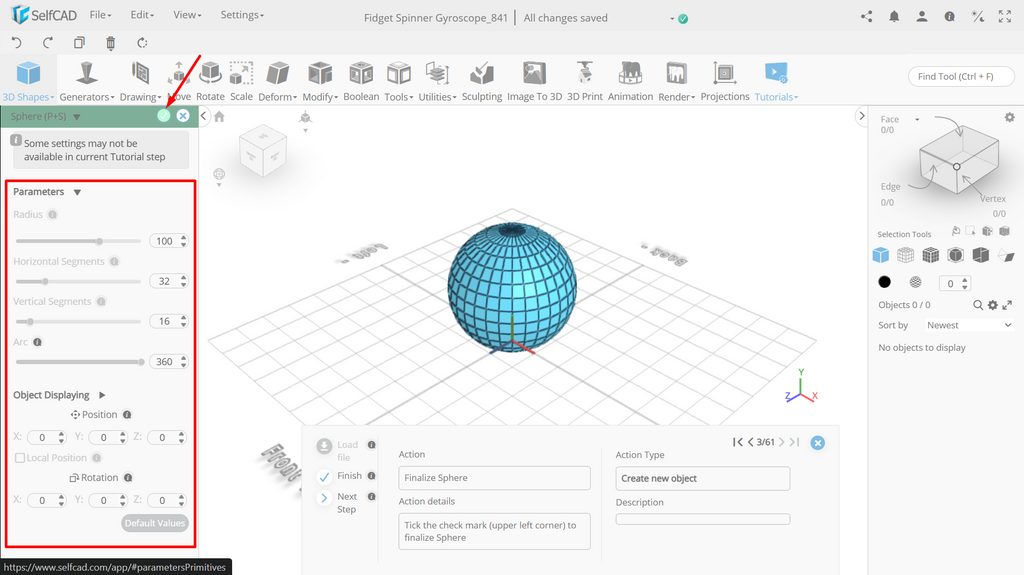Go to next tutorial step arrow
Viewport: 1024px width, 575px height.
click(x=782, y=442)
